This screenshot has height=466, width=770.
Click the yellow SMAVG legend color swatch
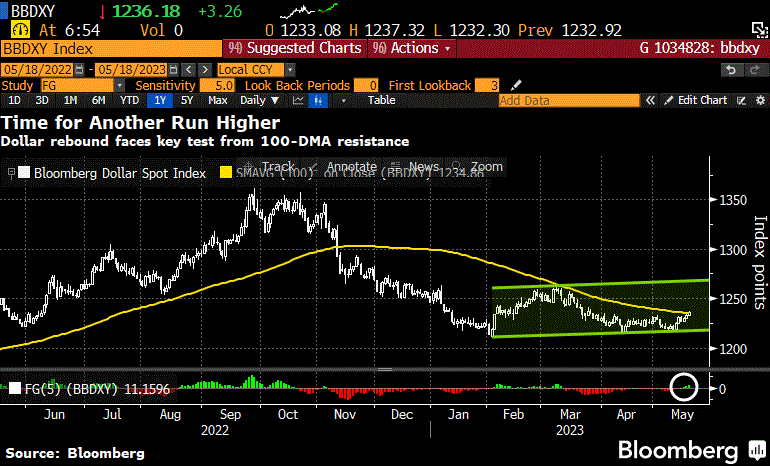coord(226,173)
